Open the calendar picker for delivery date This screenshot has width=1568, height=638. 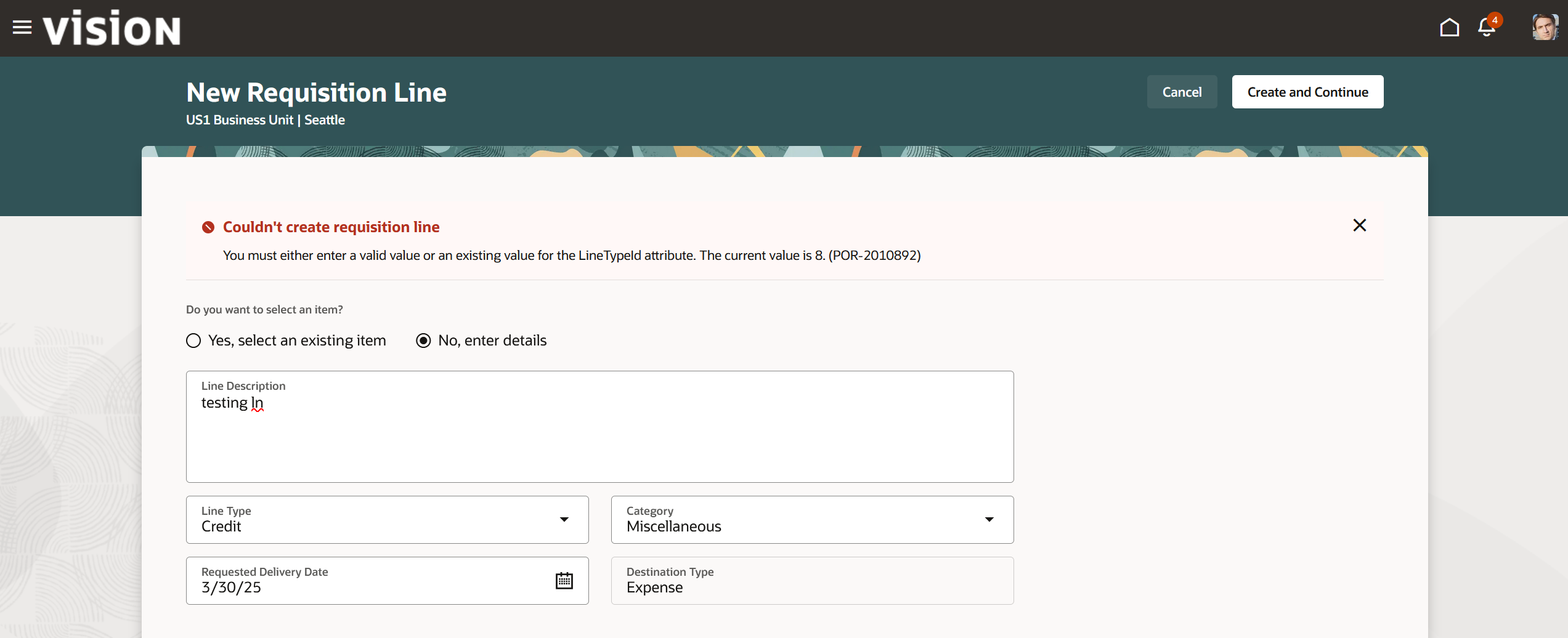(x=564, y=579)
